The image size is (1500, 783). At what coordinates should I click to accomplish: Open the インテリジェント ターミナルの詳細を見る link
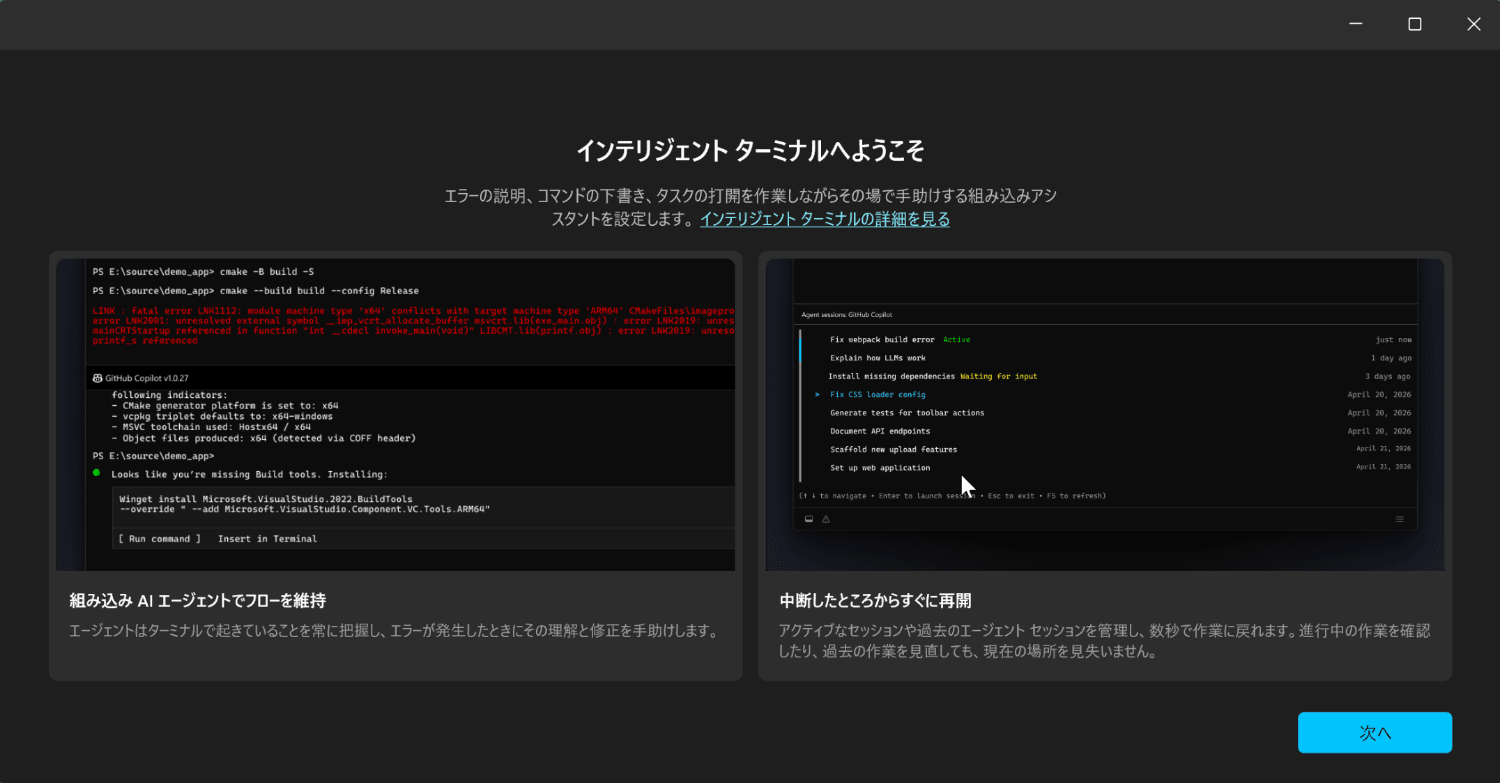click(x=825, y=219)
